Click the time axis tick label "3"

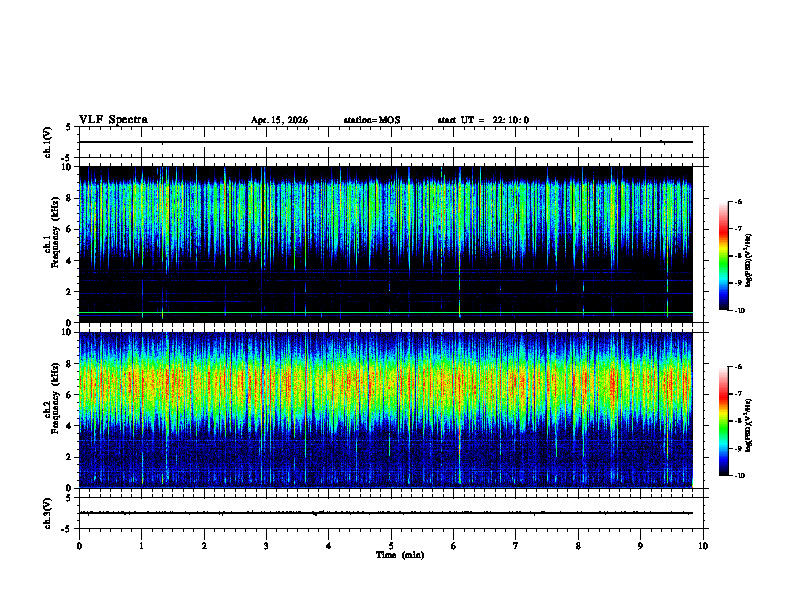point(266,546)
